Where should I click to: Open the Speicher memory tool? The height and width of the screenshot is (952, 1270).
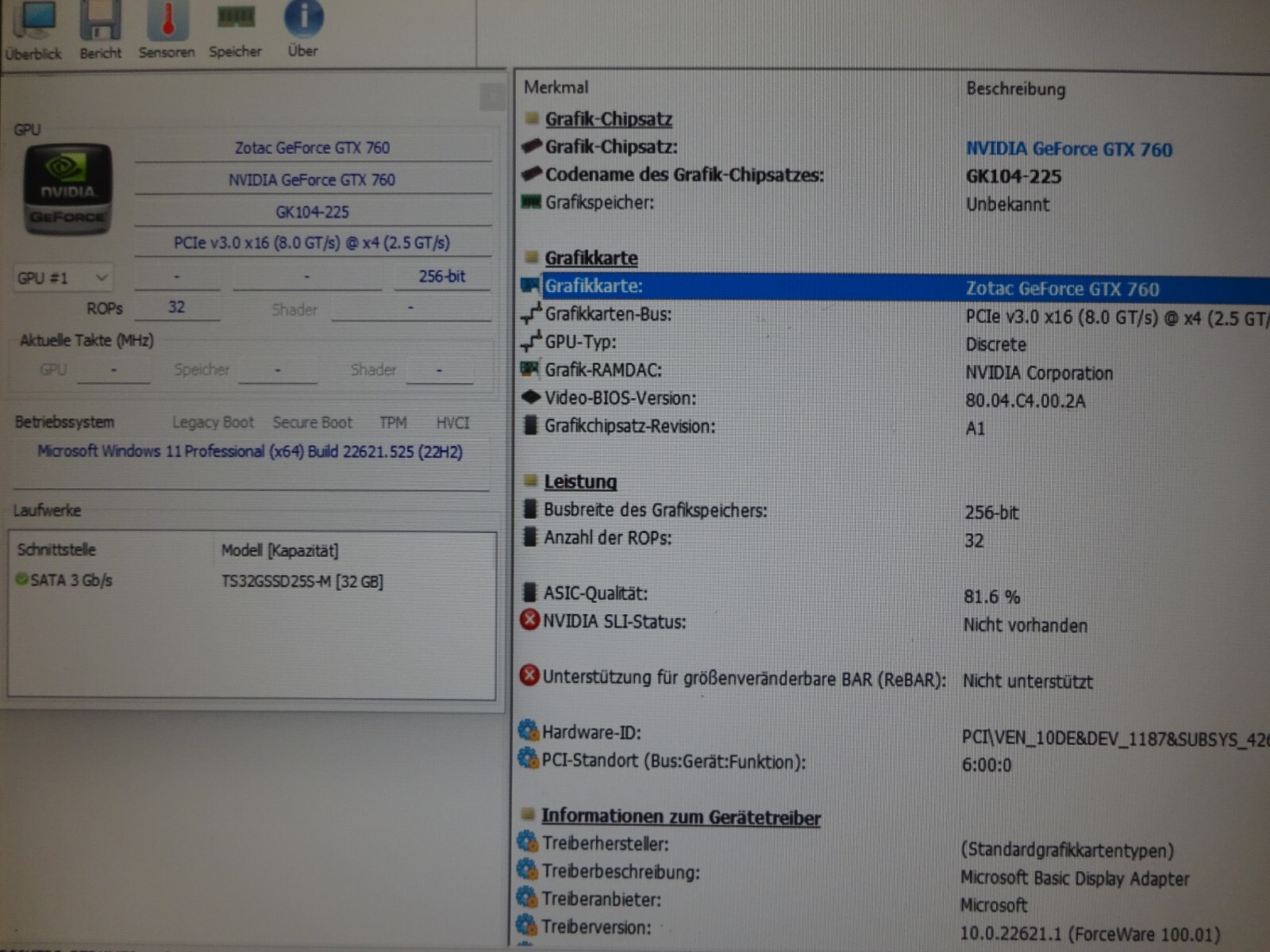tap(235, 32)
